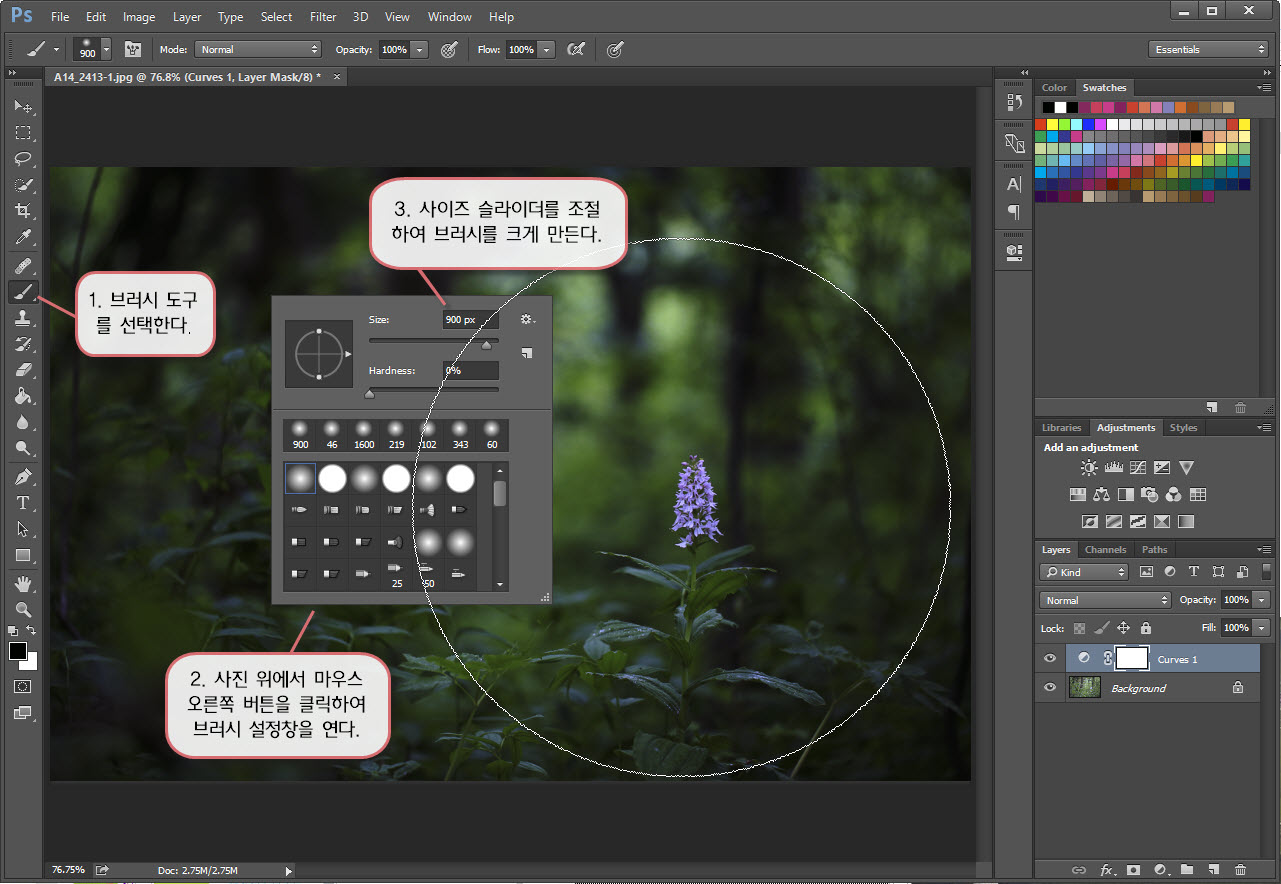Select the Spot Healing Brush tool

[x=23, y=266]
